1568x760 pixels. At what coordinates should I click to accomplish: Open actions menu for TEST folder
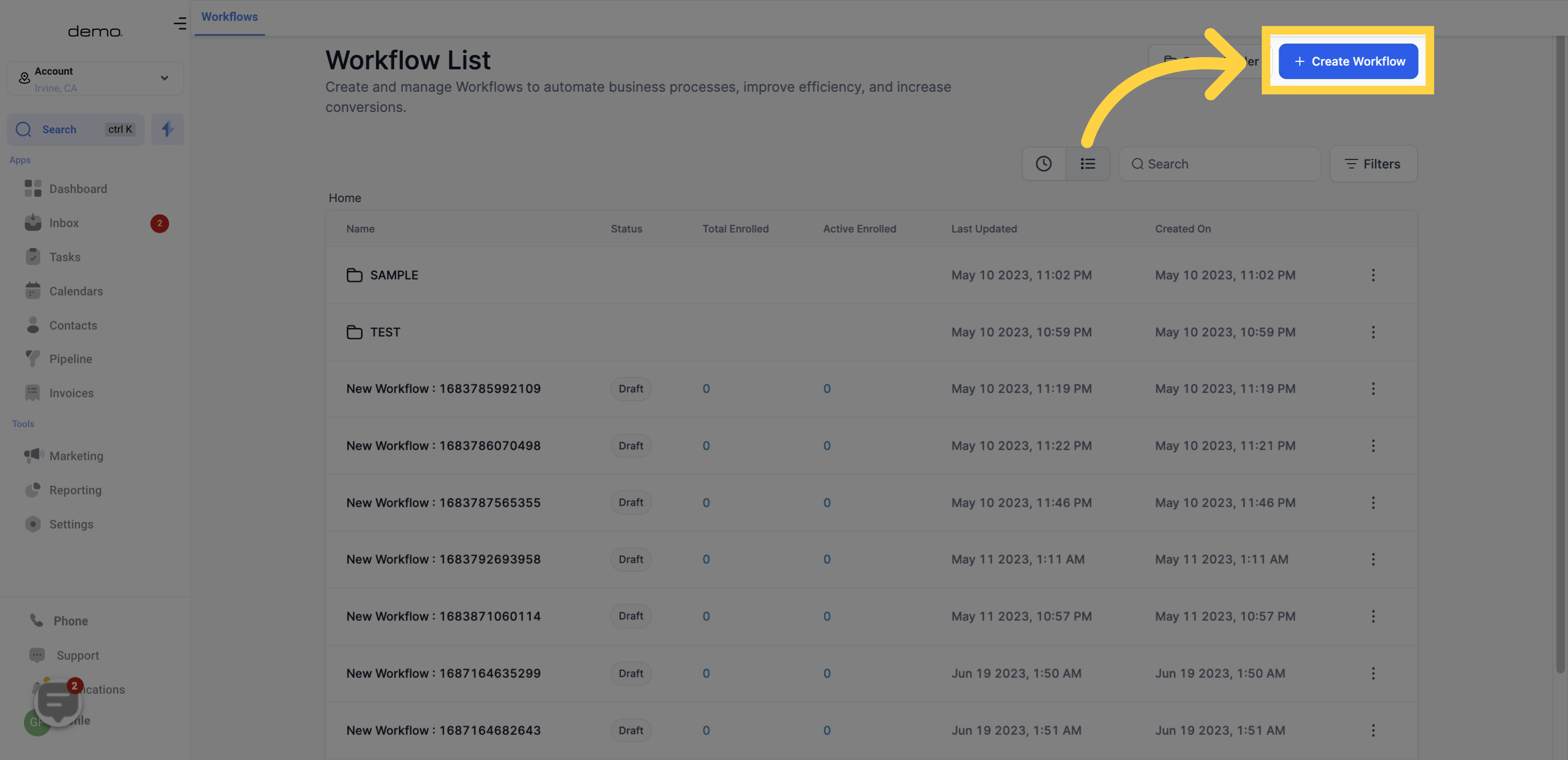(1373, 332)
